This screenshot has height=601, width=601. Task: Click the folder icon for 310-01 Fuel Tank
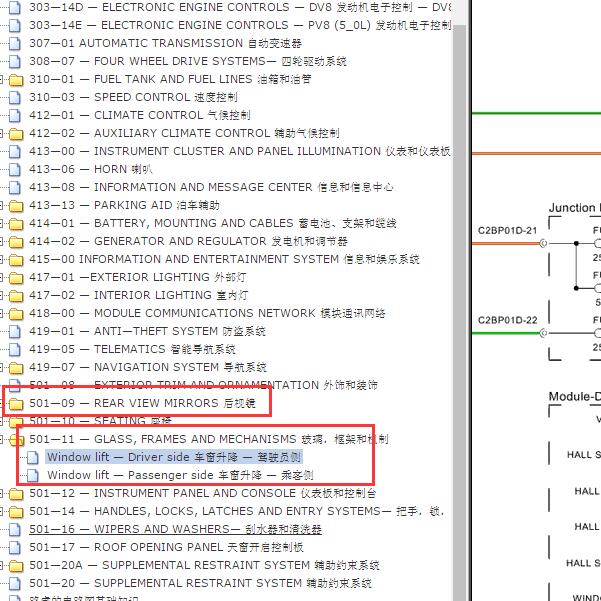pos(16,80)
